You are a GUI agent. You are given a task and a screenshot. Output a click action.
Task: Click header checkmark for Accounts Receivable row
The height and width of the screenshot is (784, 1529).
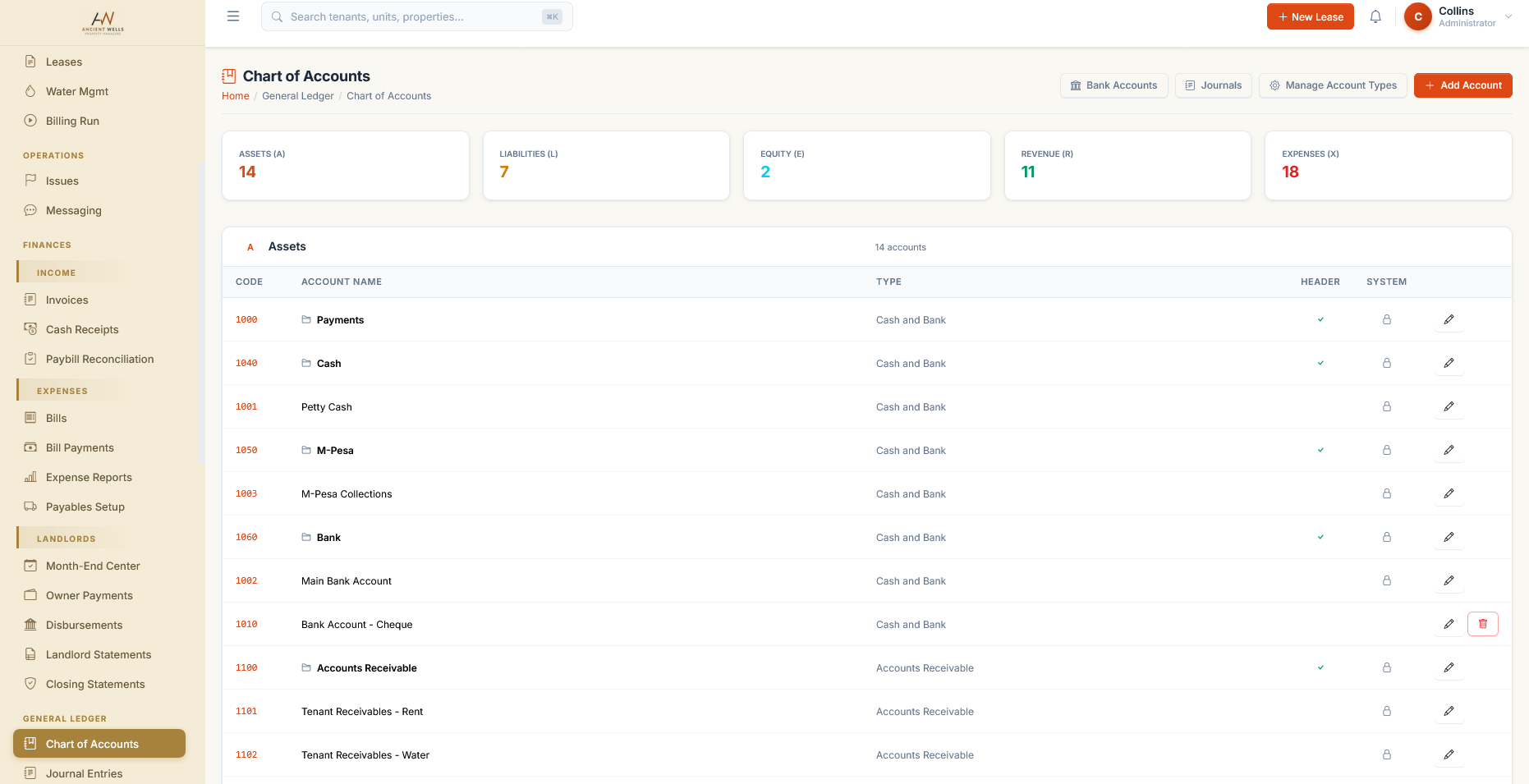tap(1320, 667)
